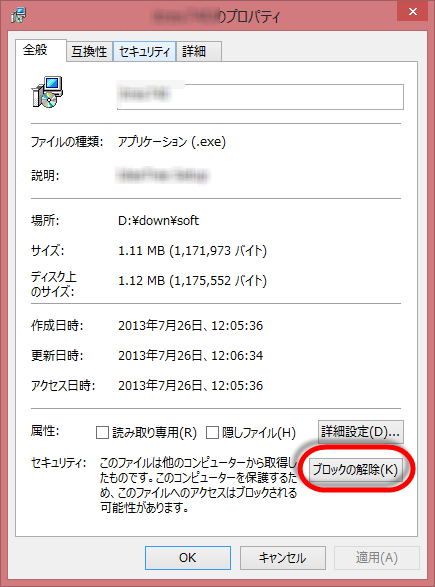Open 詳細設定(D)... advanced attributes
Viewport: 435px width, 587px height.
(x=361, y=432)
